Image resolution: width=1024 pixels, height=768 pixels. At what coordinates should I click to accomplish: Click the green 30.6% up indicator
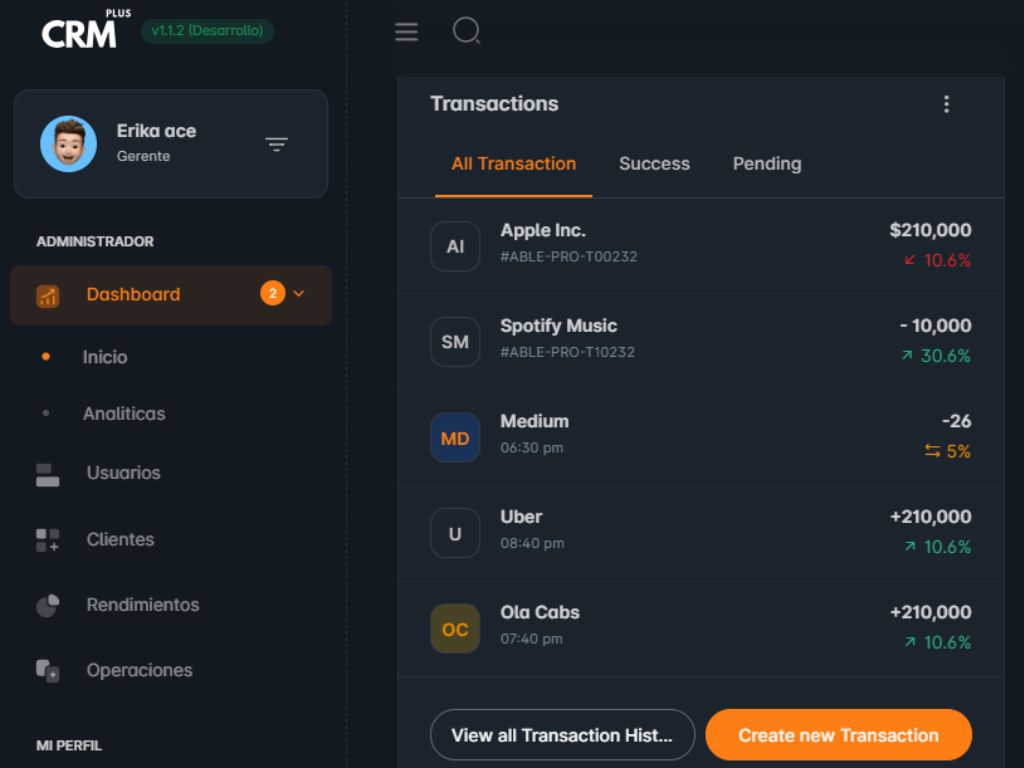click(936, 356)
